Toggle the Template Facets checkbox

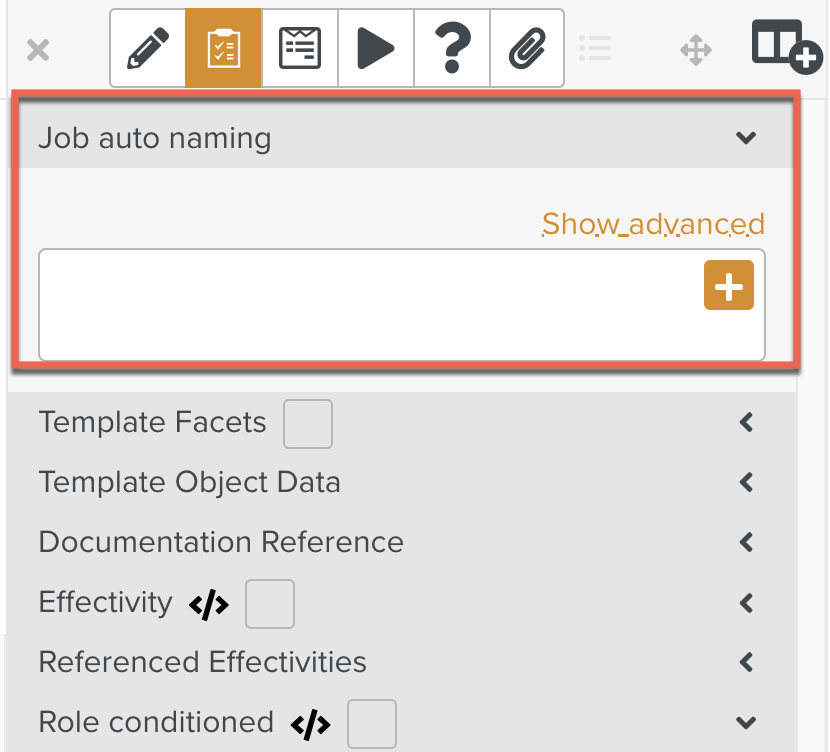[307, 423]
